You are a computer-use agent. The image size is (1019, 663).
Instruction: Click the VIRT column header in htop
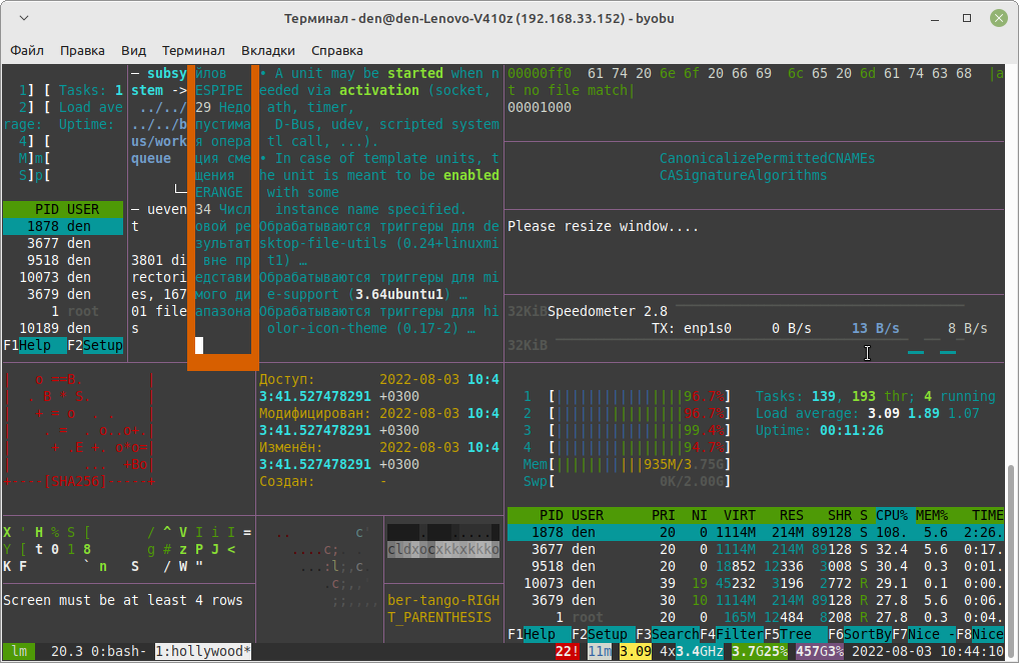click(740, 515)
